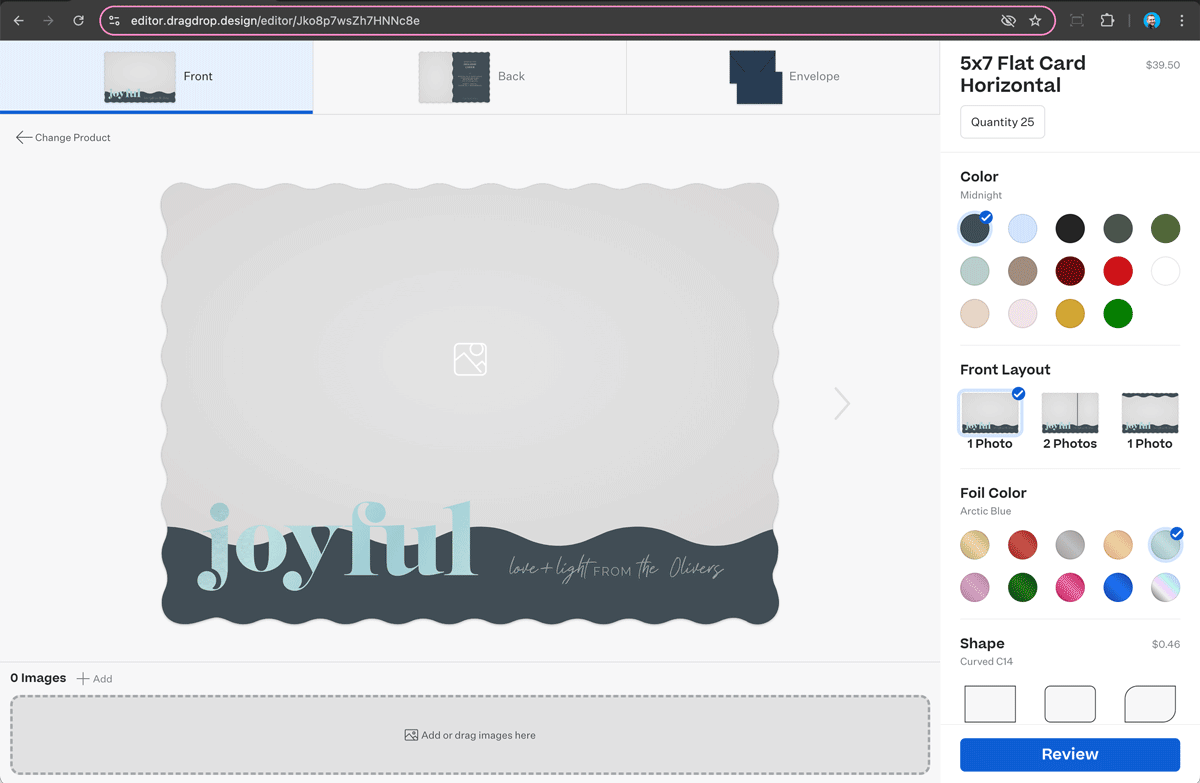The height and width of the screenshot is (783, 1200).
Task: Click the image icon in the drop-images tray
Action: click(410, 734)
